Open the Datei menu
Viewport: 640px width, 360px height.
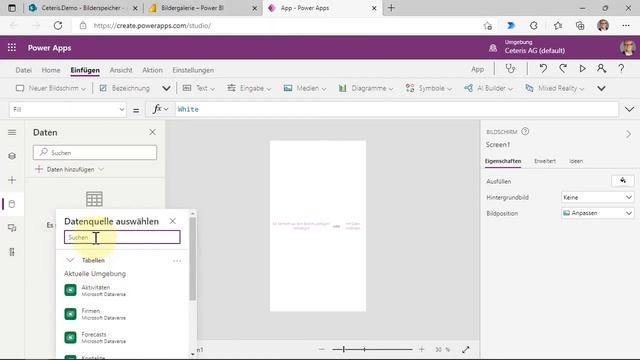tap(24, 70)
